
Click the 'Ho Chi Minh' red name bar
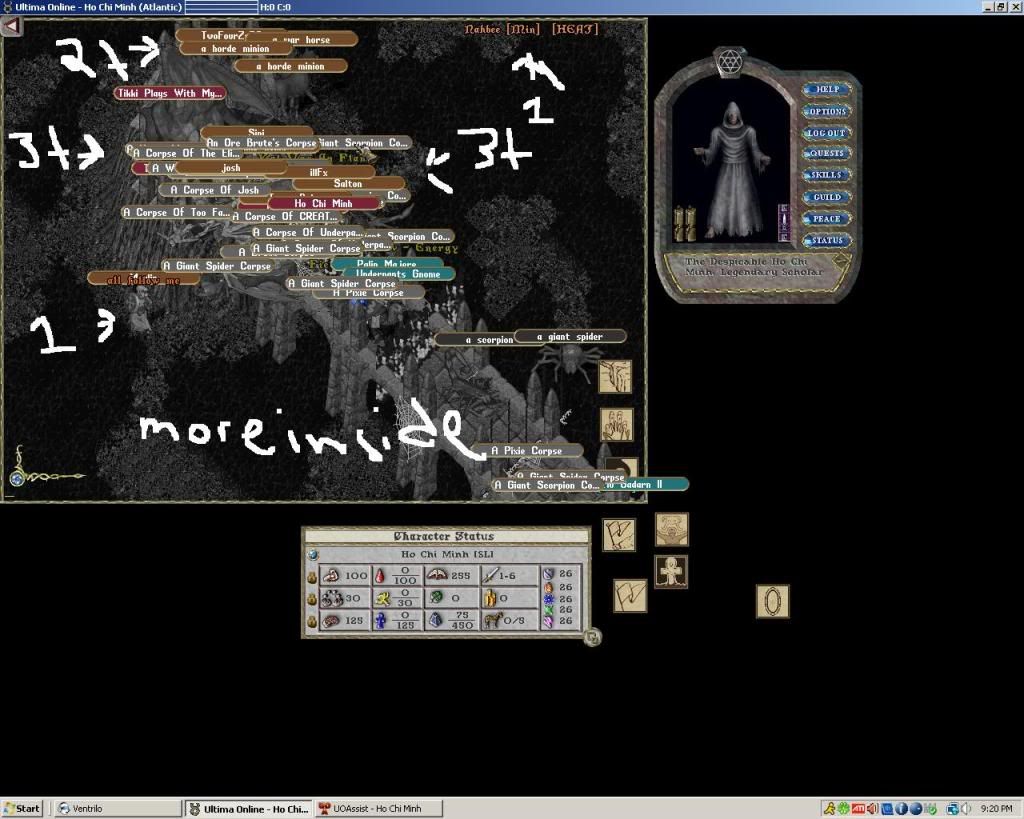point(323,203)
